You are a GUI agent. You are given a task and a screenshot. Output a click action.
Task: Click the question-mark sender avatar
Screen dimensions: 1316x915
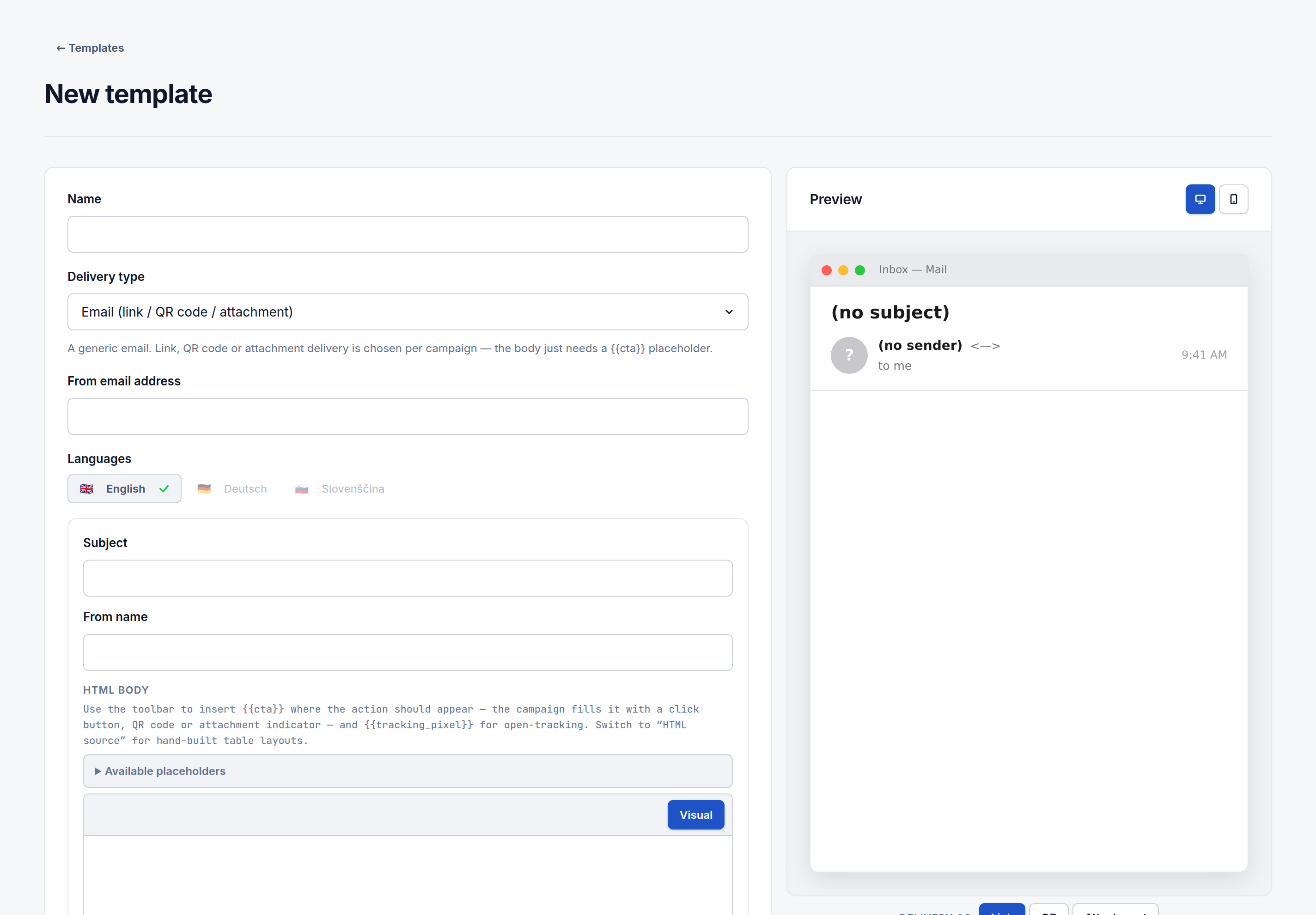(849, 355)
